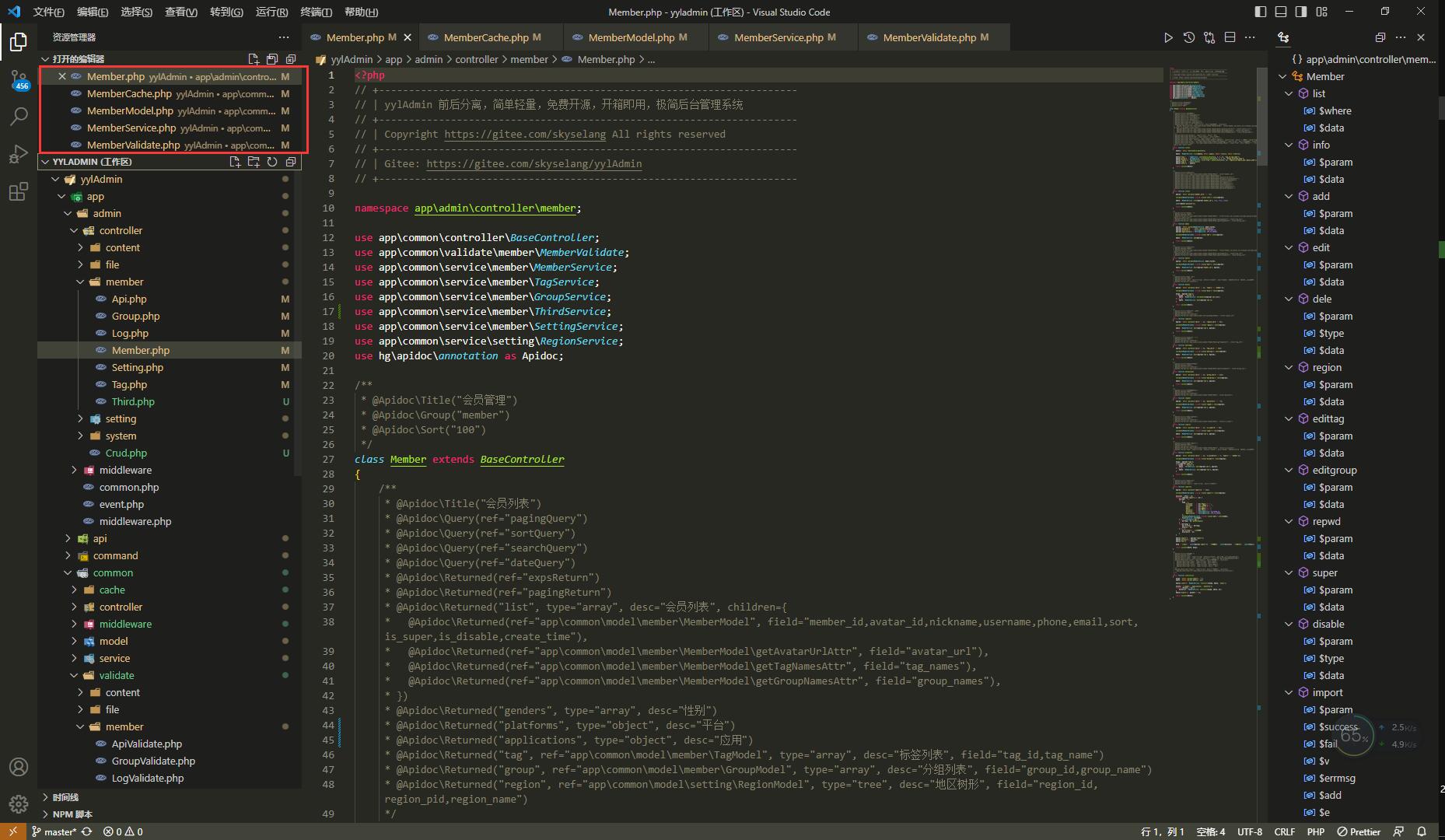Expand the middleware folder under admin

(125, 470)
